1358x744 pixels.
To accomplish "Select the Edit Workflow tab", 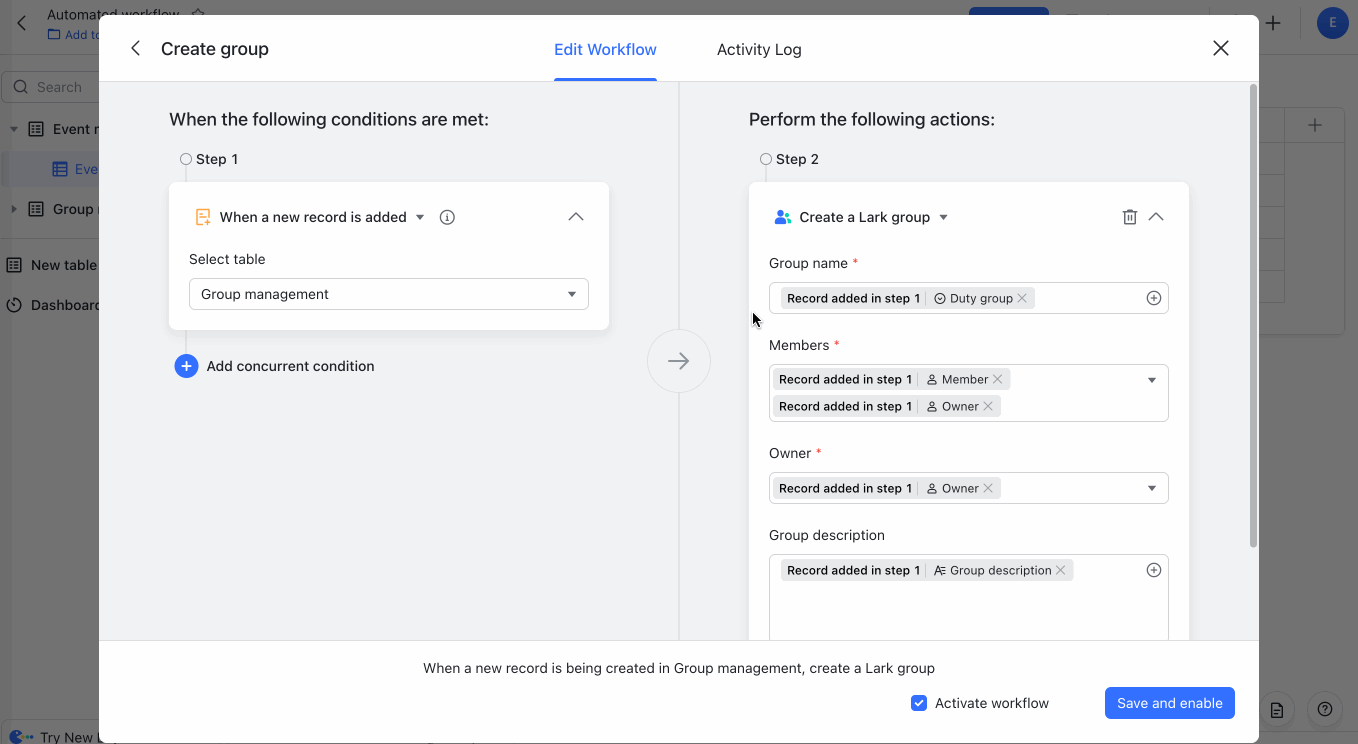I will 605,49.
